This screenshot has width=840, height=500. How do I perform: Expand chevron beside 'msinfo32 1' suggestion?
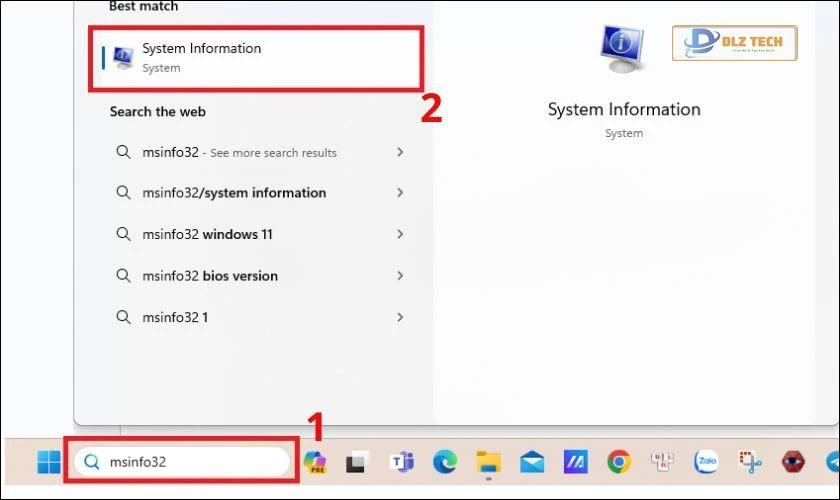[400, 317]
